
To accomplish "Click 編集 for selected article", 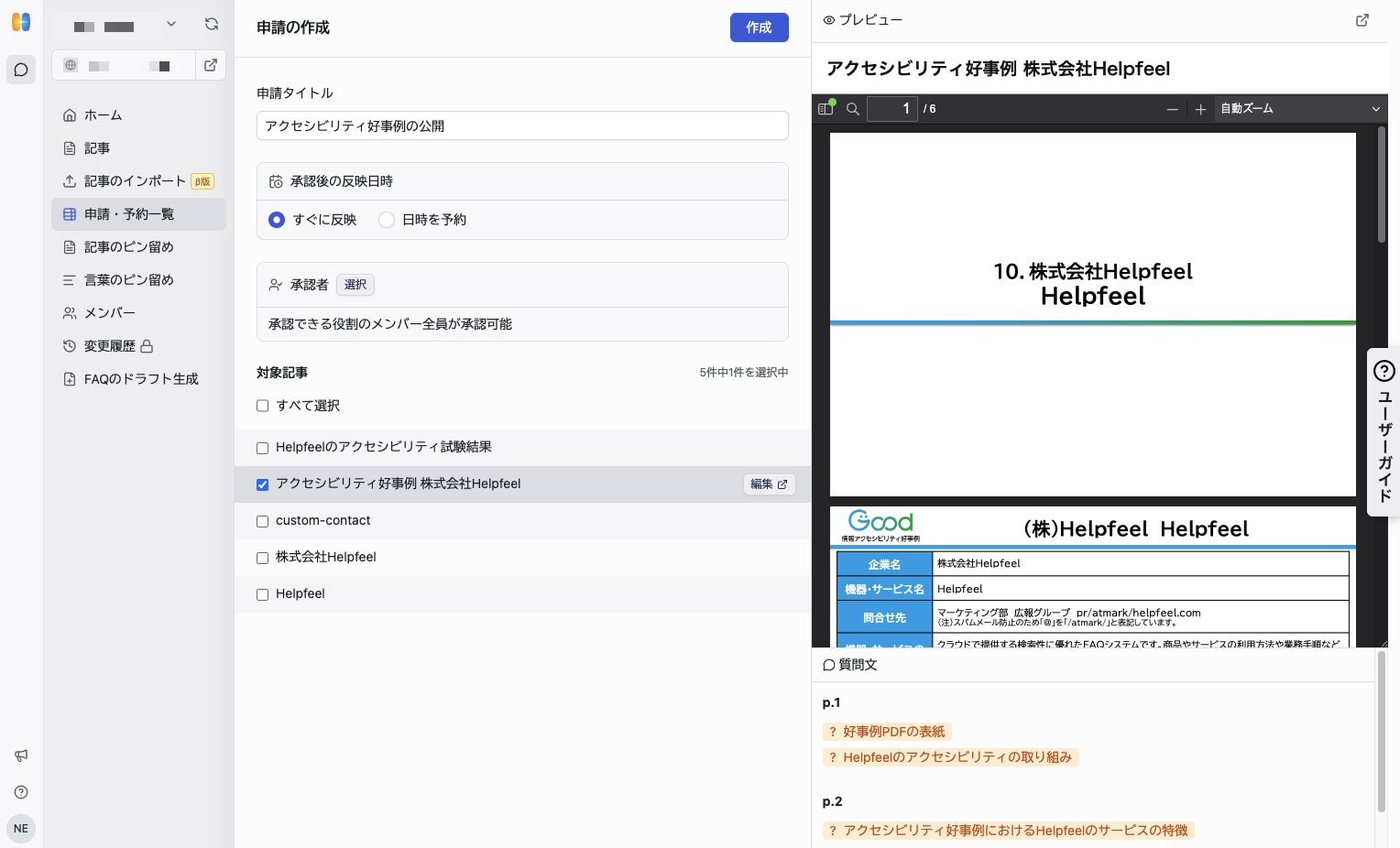I will point(770,484).
